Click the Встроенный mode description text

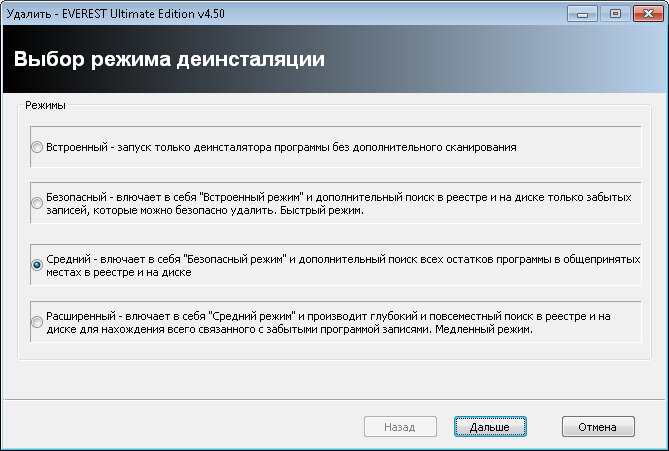(x=281, y=148)
